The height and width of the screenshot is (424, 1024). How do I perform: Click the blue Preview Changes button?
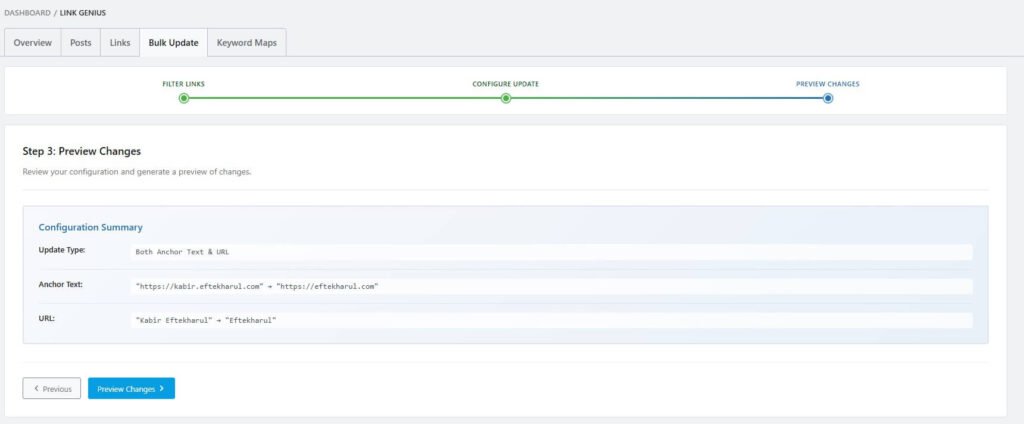click(131, 388)
